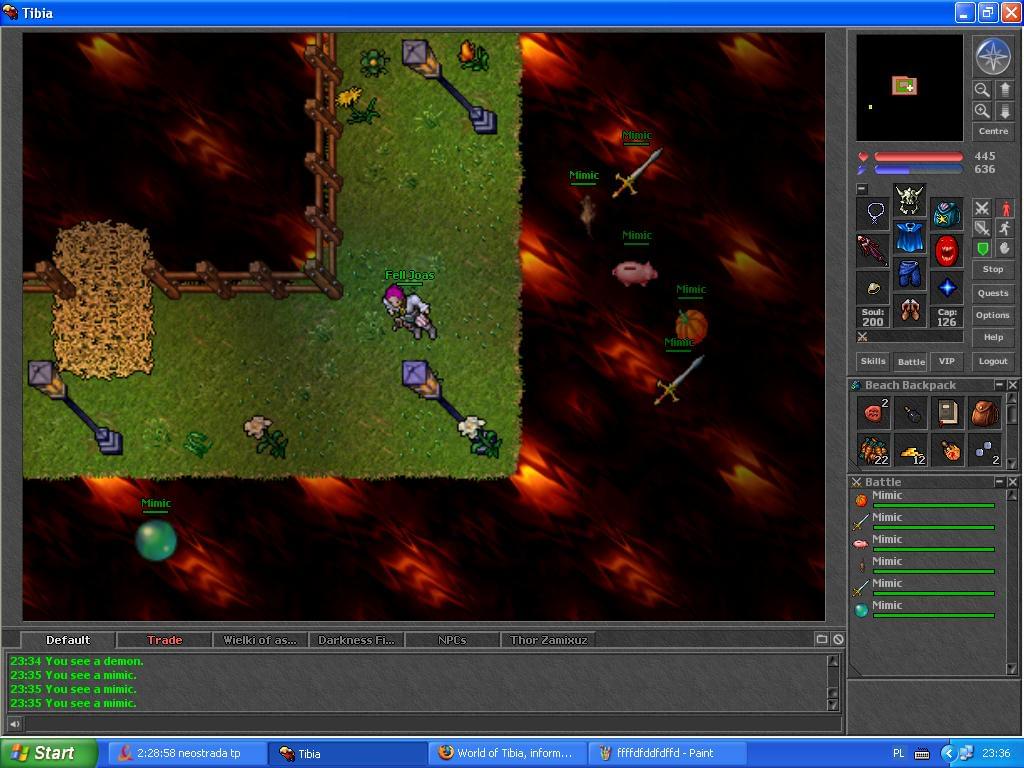Select the red item with count 2 in backpack
The width and height of the screenshot is (1024, 768).
tap(873, 413)
